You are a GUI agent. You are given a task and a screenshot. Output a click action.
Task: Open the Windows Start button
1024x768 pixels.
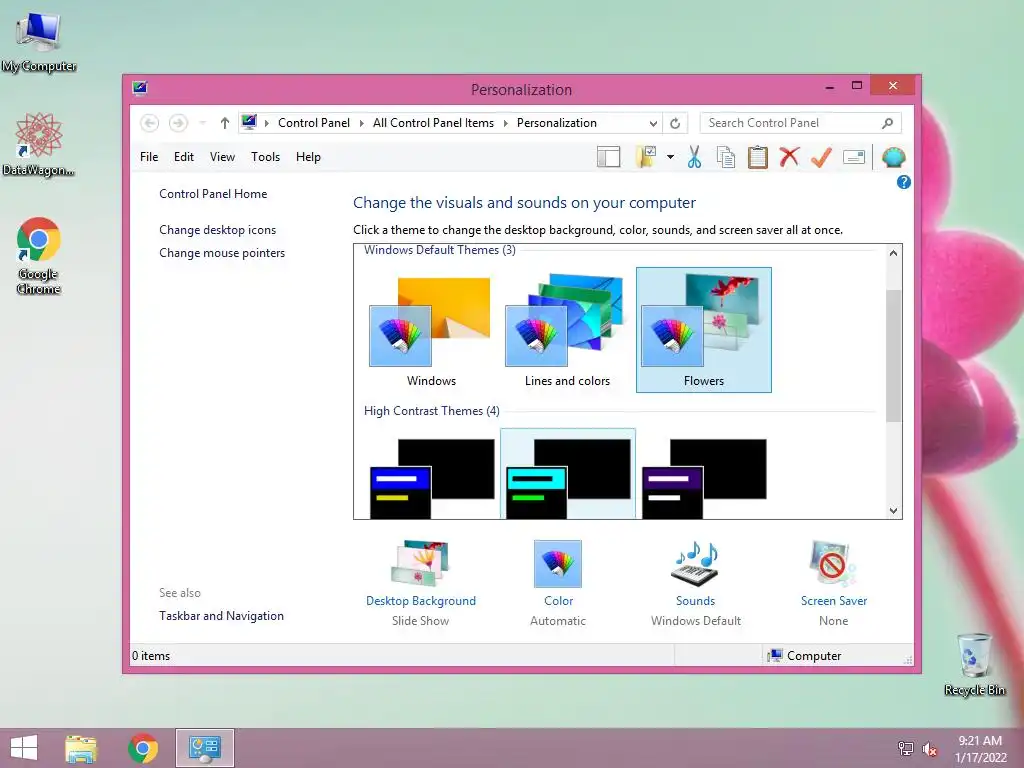(x=24, y=748)
